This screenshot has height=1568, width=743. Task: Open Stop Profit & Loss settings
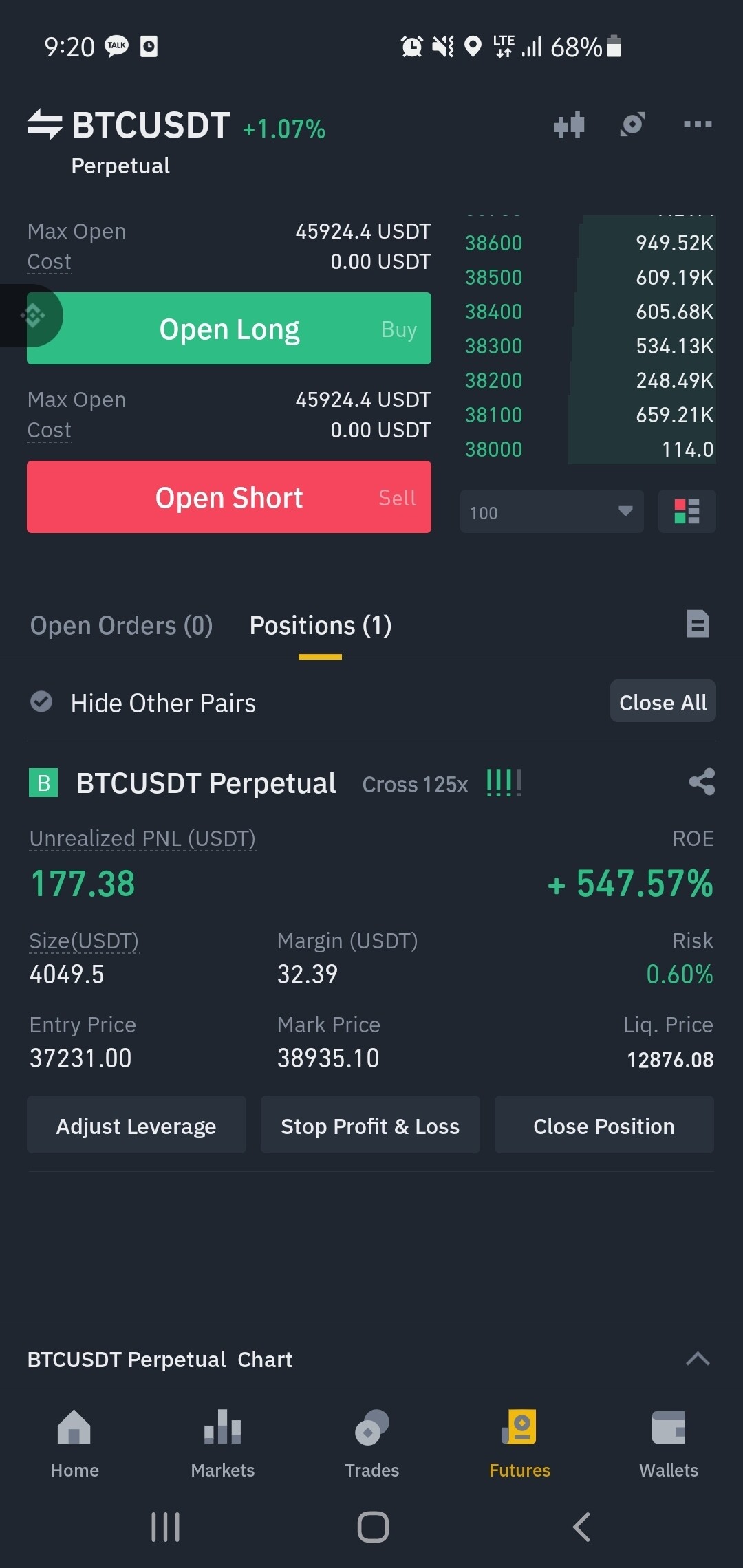coord(370,1126)
